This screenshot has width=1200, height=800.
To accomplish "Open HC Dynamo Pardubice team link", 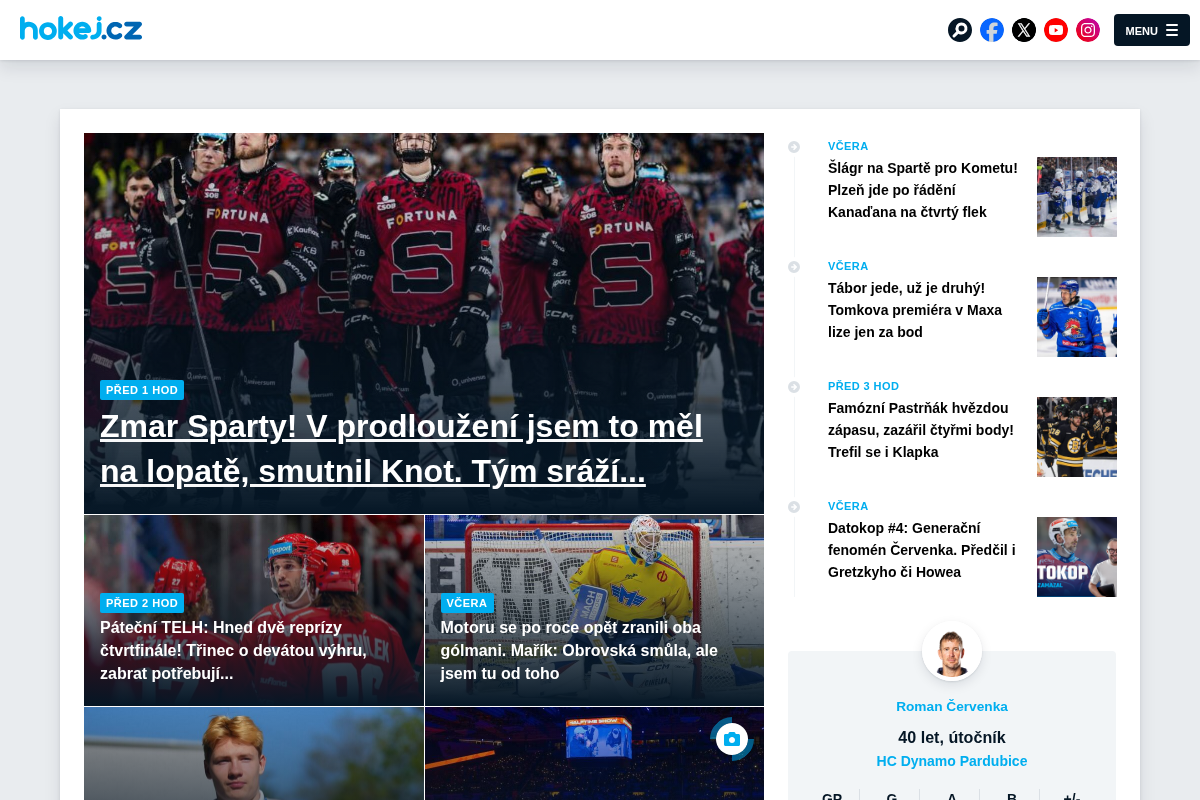I will coord(952,761).
